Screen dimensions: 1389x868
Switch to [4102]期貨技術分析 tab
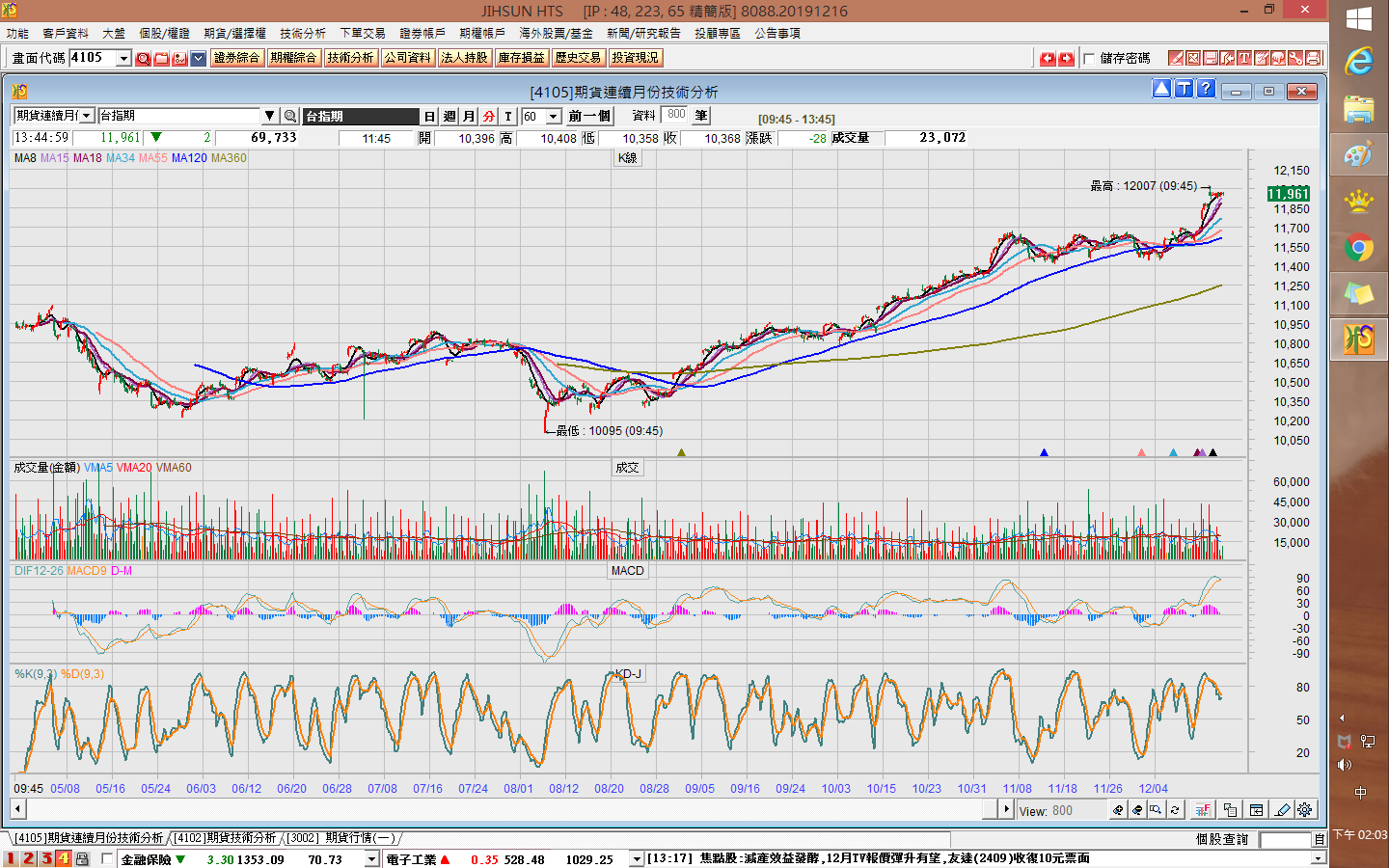[x=225, y=838]
